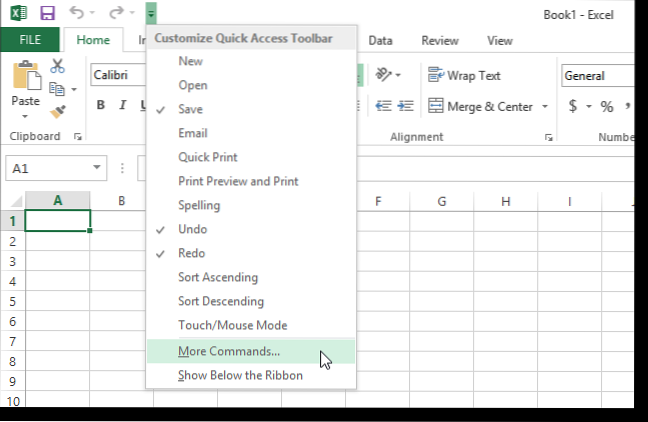Click the Format Painter brush icon

click(x=57, y=112)
